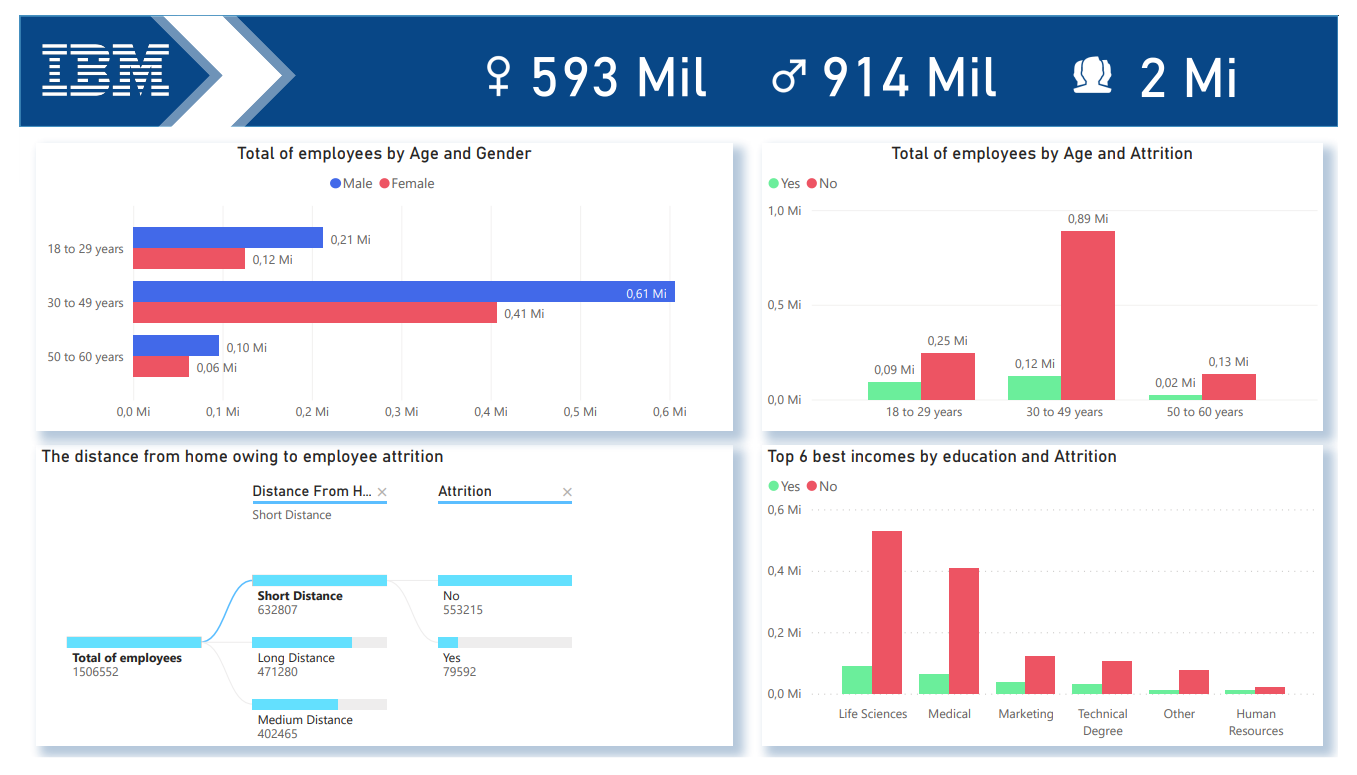Click the total employees people icon
Image resolution: width=1357 pixels, height=775 pixels.
[x=1093, y=76]
